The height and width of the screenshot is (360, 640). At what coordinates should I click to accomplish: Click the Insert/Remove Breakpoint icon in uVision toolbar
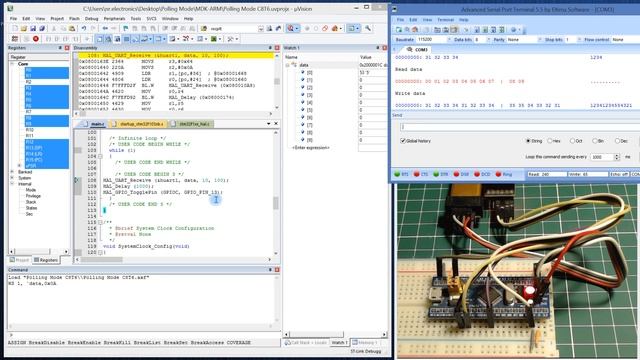pos(307,29)
